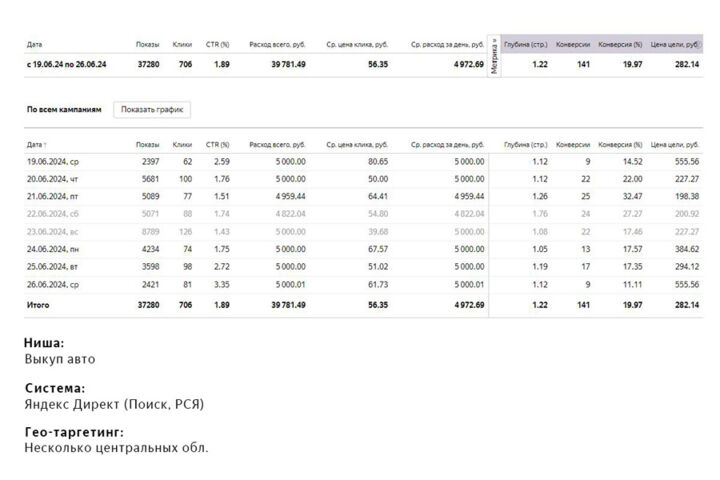The image size is (720, 480).
Task: Collapse the vertical "Метрика" expander
Action: pyautogui.click(x=494, y=56)
